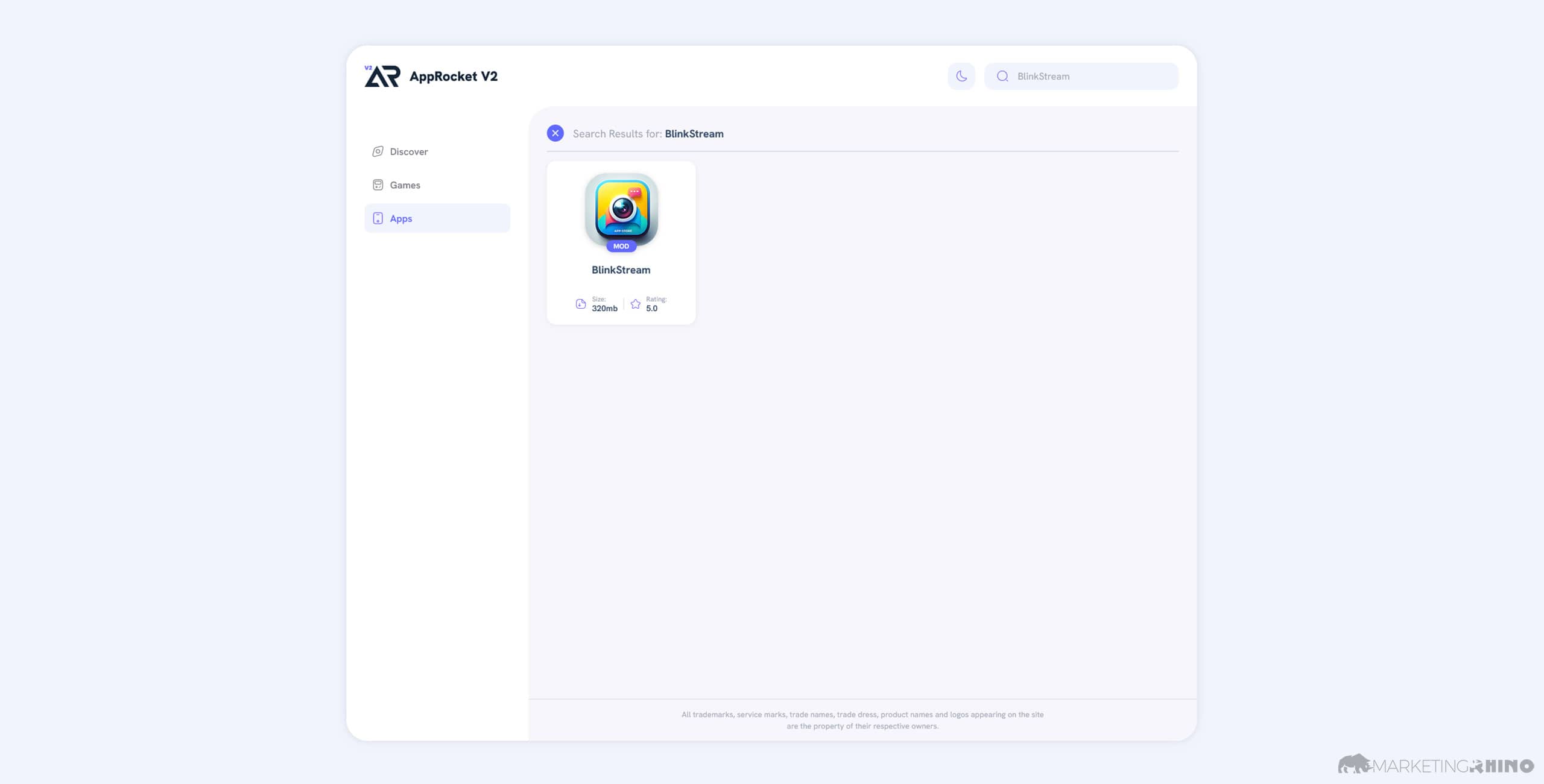This screenshot has height=784, width=1544.
Task: Toggle dark mode with the moon button
Action: 961,76
